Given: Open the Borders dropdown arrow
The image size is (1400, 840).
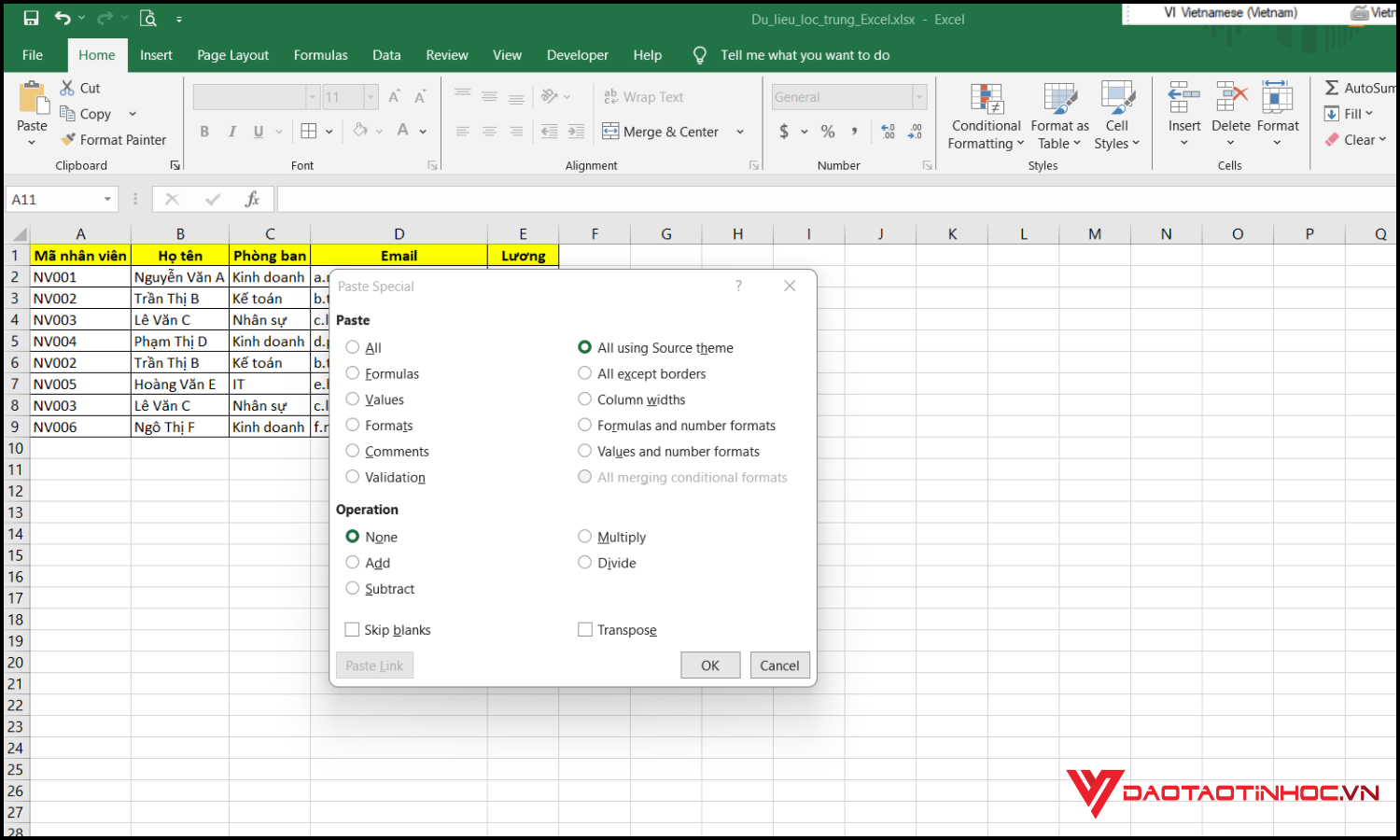Looking at the screenshot, I should [328, 131].
